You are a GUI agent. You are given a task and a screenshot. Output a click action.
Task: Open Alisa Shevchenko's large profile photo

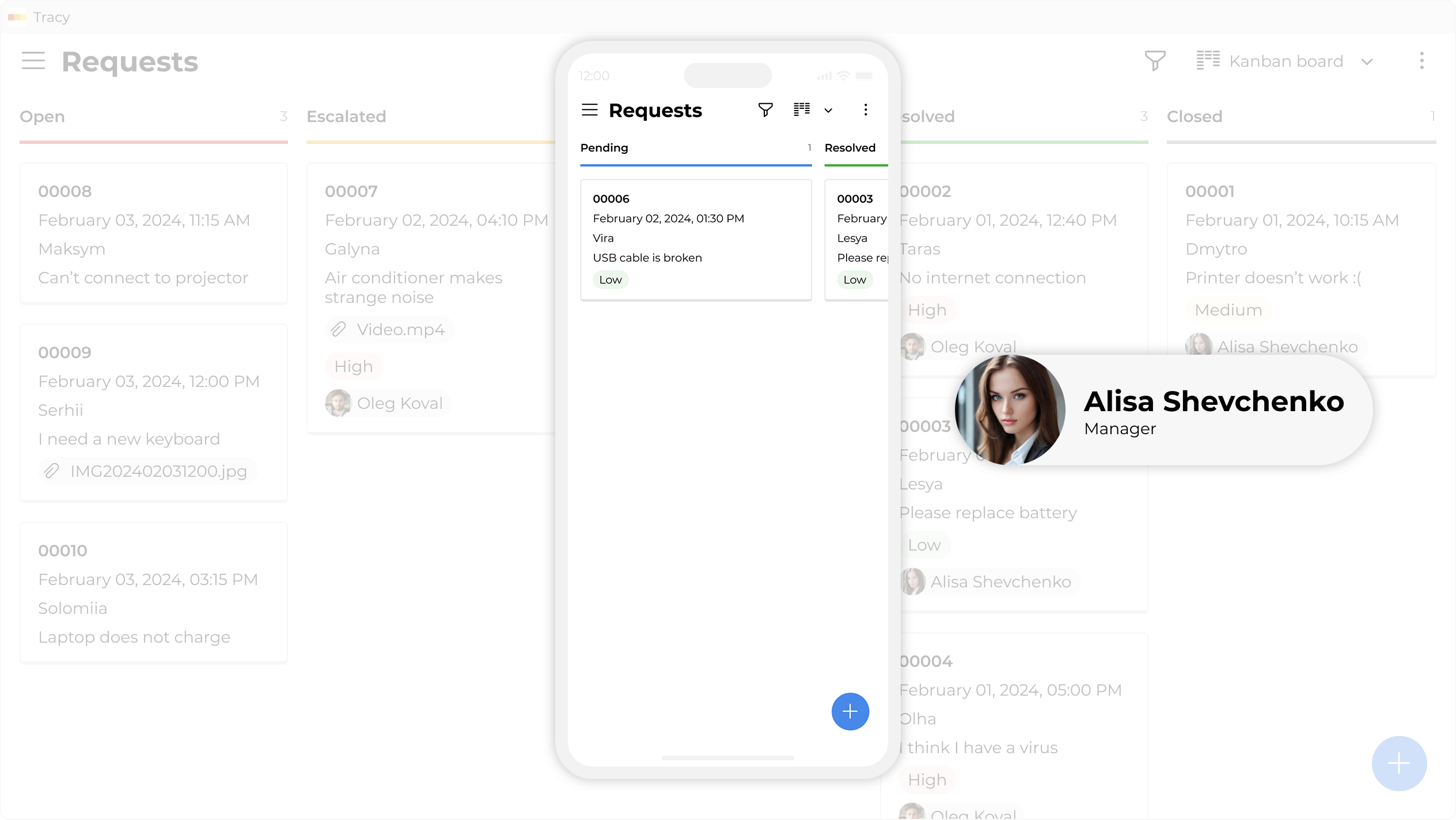[x=1010, y=410]
